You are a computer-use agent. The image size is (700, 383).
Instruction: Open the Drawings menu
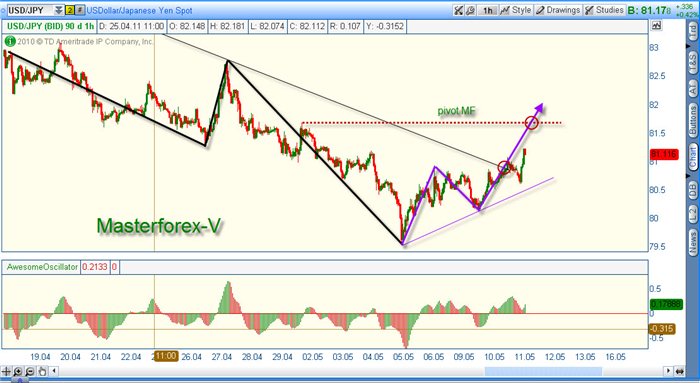[x=558, y=10]
